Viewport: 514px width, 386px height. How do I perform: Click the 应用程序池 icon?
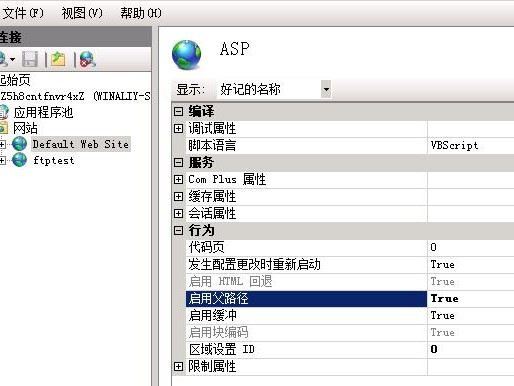[x=4, y=112]
